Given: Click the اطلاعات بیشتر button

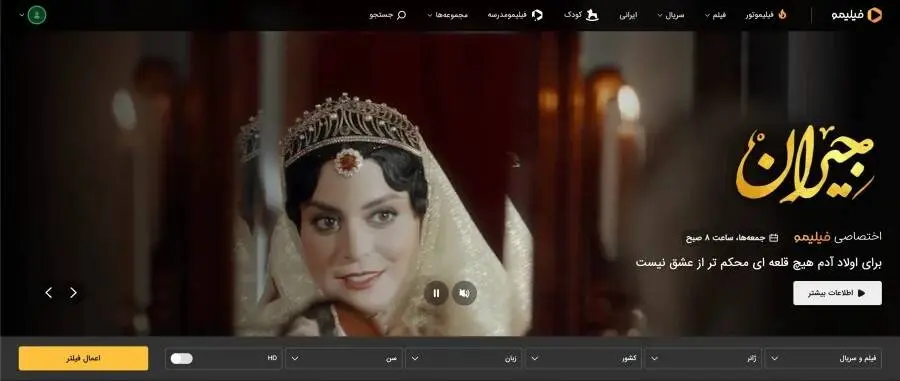Looking at the screenshot, I should 837,293.
